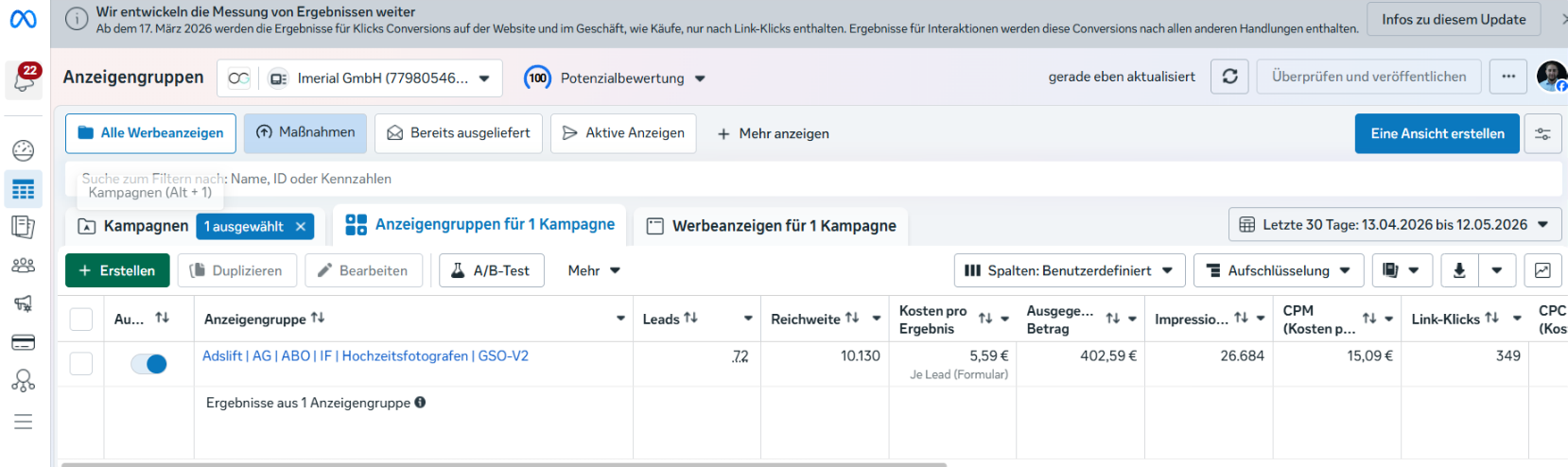Open the Anzeigengruppe column options arrow

coord(620,319)
